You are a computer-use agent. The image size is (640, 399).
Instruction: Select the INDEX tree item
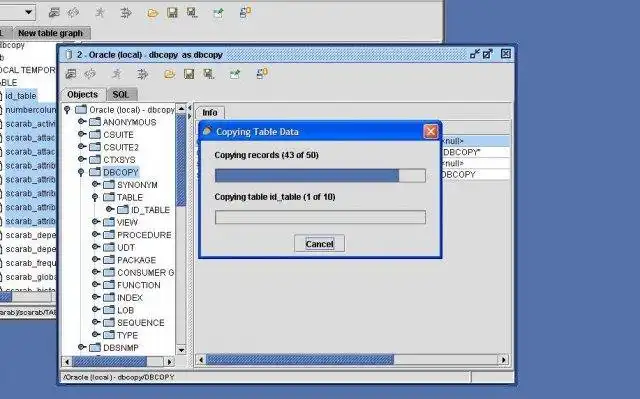click(x=130, y=298)
